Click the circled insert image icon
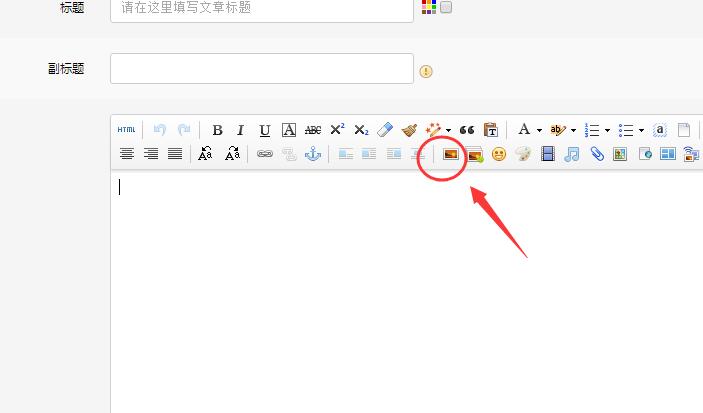The width and height of the screenshot is (703, 413). pyautogui.click(x=450, y=154)
